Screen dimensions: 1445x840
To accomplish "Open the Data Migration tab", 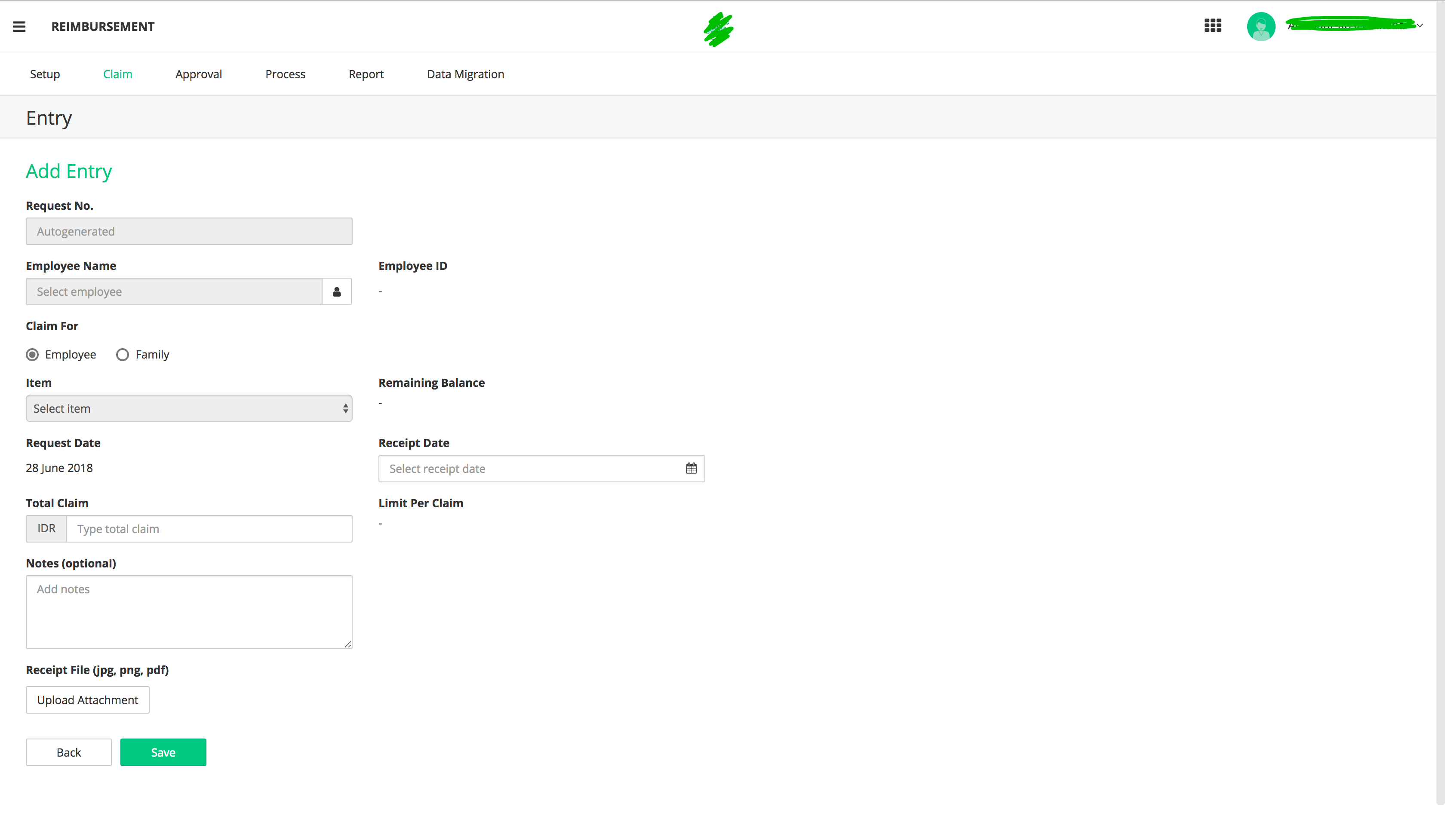I will [465, 74].
